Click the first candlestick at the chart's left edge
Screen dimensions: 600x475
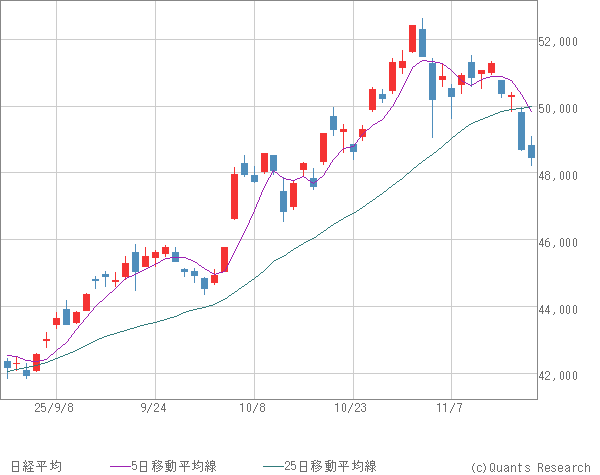click(x=8, y=365)
